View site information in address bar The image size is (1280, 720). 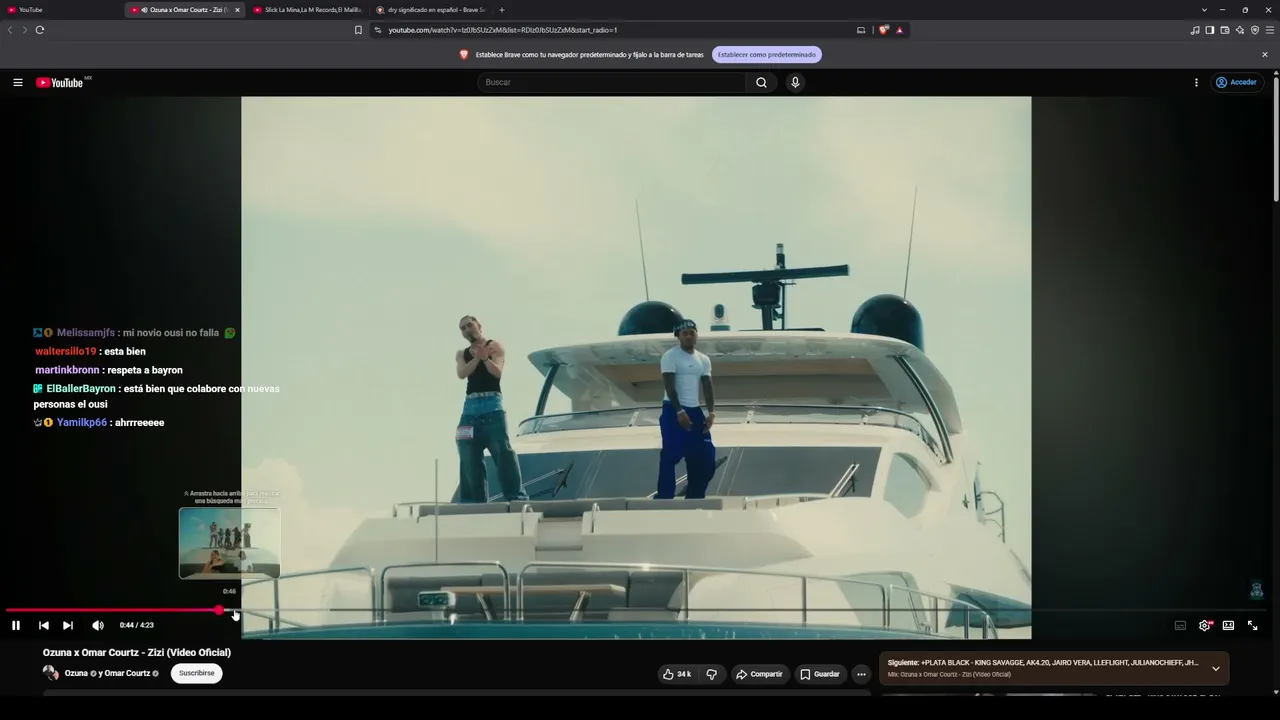pyautogui.click(x=378, y=30)
